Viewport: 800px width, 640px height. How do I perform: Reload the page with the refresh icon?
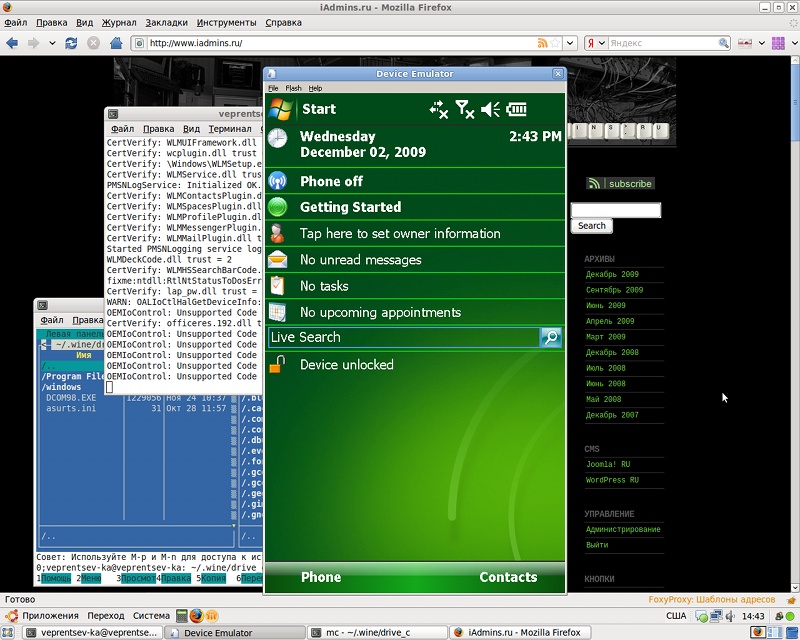point(71,43)
